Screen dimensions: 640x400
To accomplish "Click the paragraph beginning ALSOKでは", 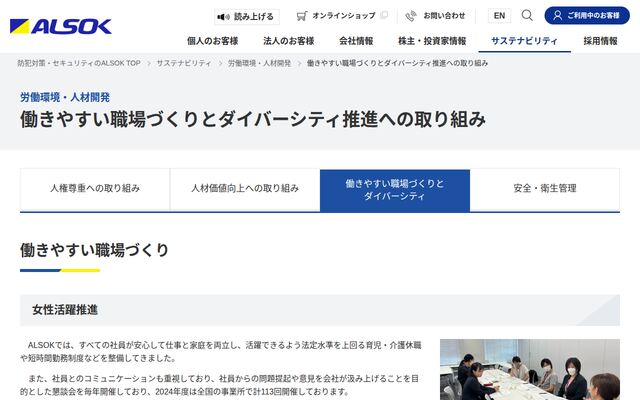I will (x=221, y=351).
